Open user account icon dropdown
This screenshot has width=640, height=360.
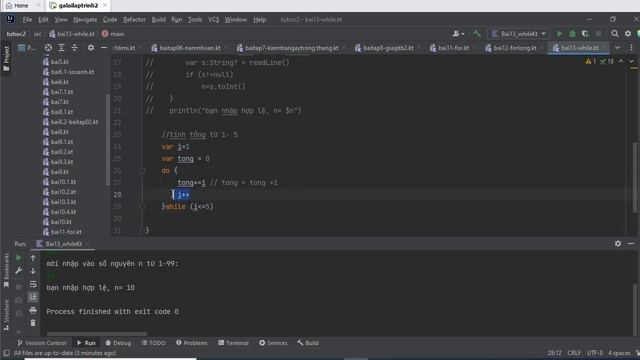tap(458, 34)
